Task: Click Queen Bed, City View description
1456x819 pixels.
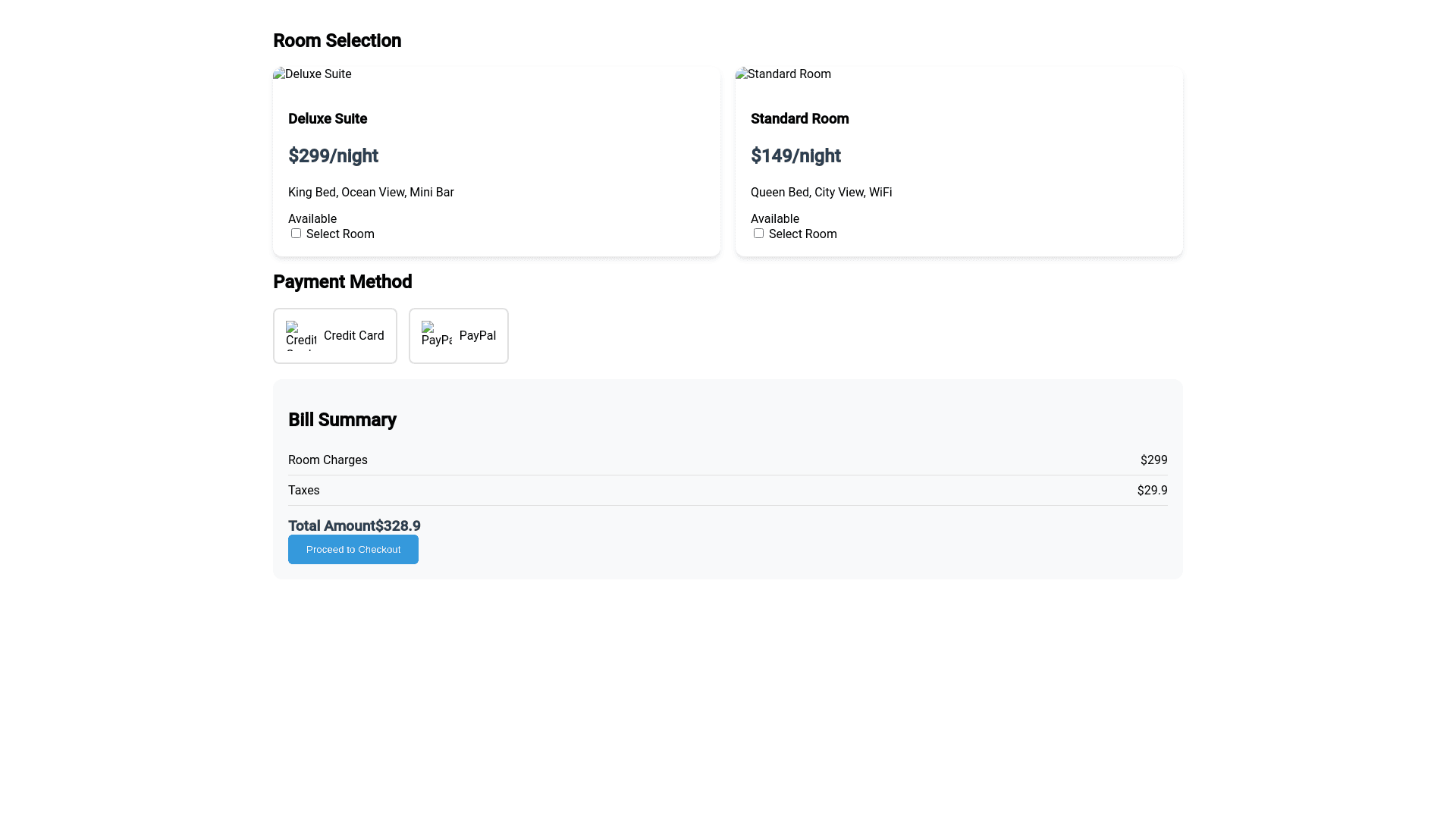Action: 821,193
